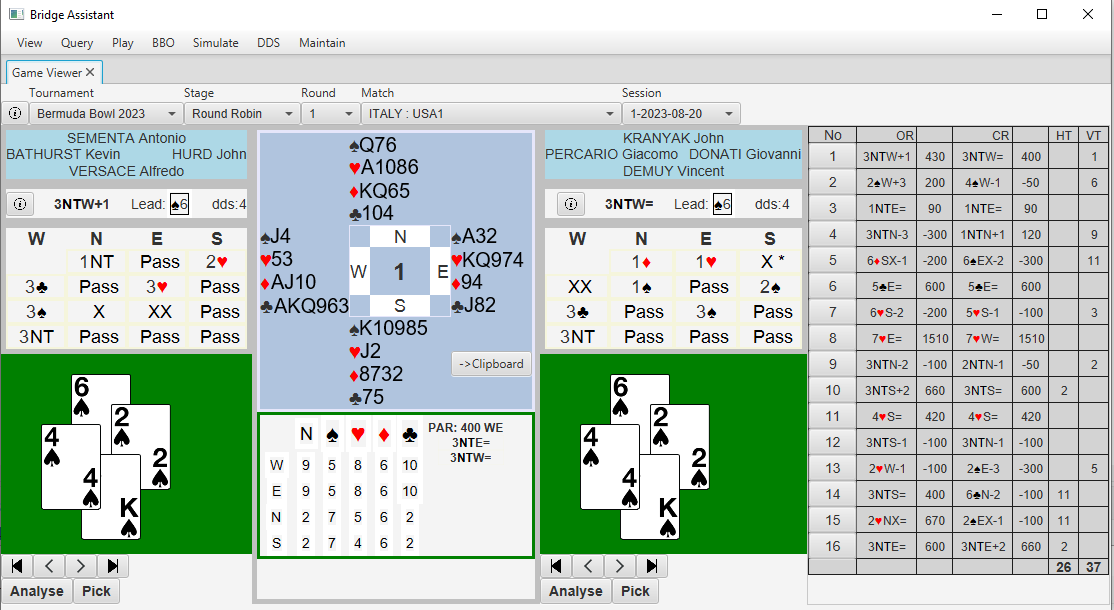The image size is (1114, 610).
Task: Open the Session dropdown with 1-2023-08-20
Action: (681, 114)
